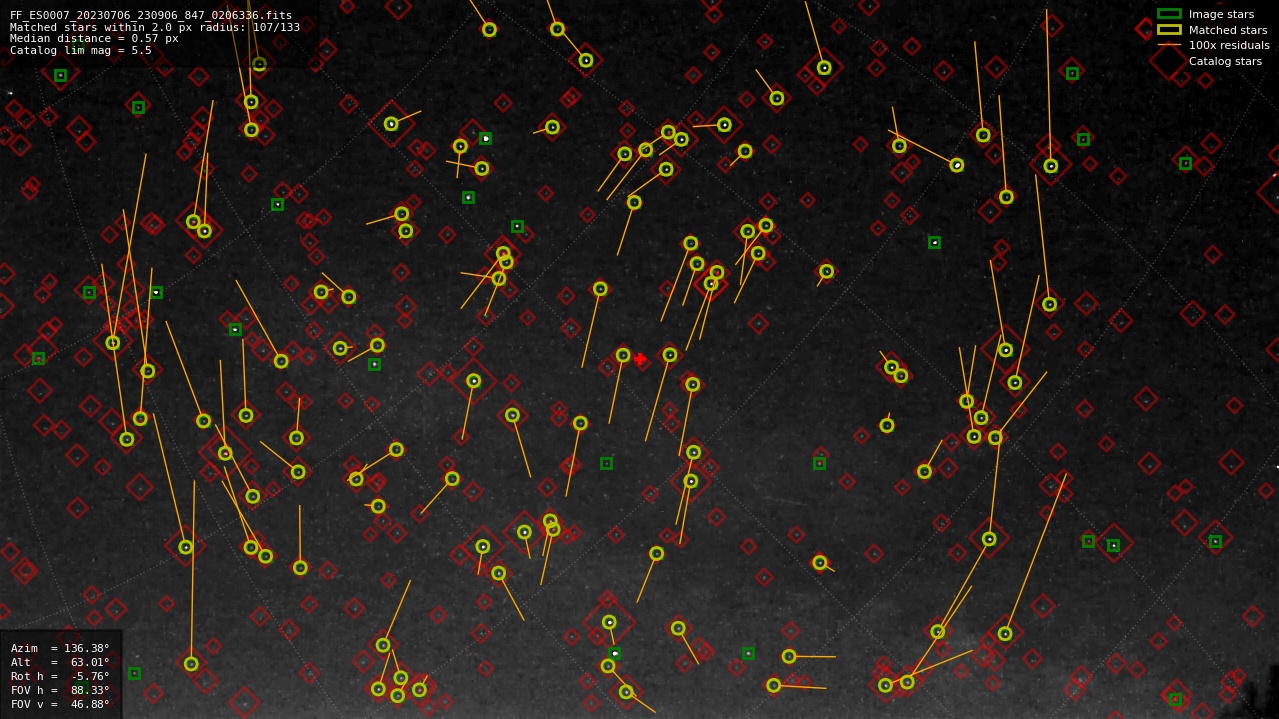This screenshot has height=719, width=1279.
Task: Click the orange 100x residuals legend line
Action: pyautogui.click(x=1169, y=45)
